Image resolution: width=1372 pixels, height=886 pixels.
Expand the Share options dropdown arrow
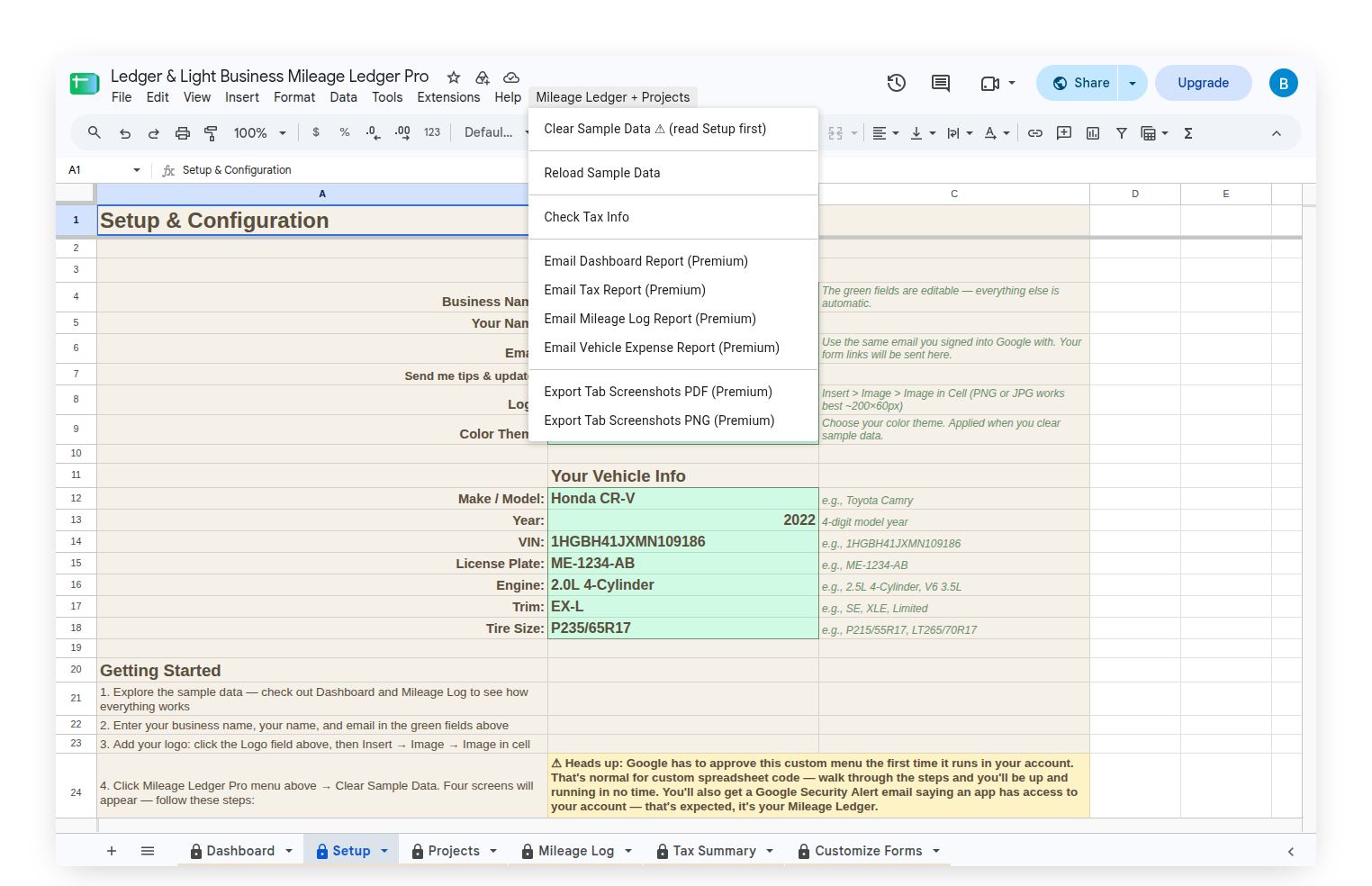[1133, 83]
